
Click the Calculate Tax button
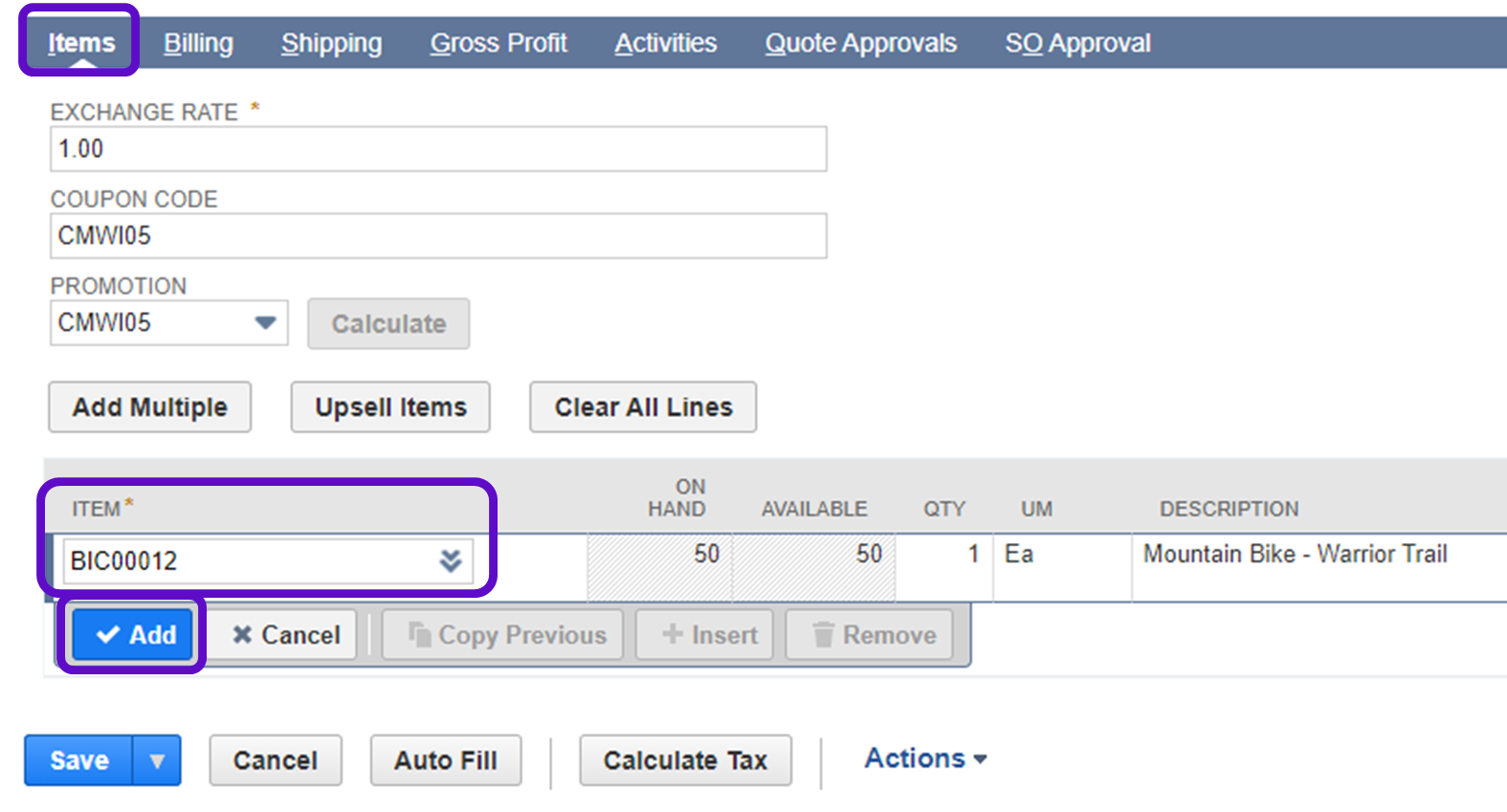685,761
